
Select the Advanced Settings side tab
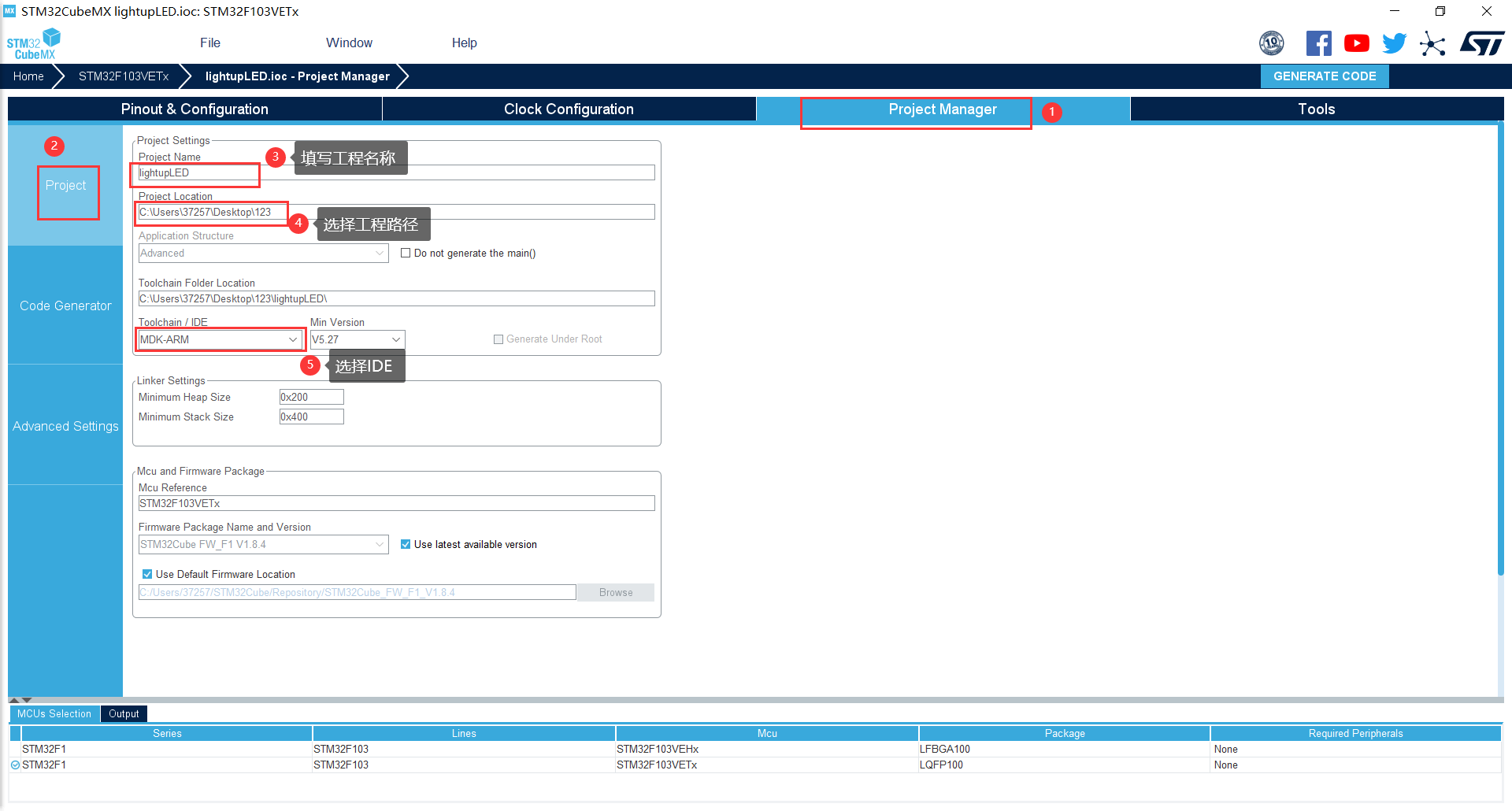click(x=65, y=426)
